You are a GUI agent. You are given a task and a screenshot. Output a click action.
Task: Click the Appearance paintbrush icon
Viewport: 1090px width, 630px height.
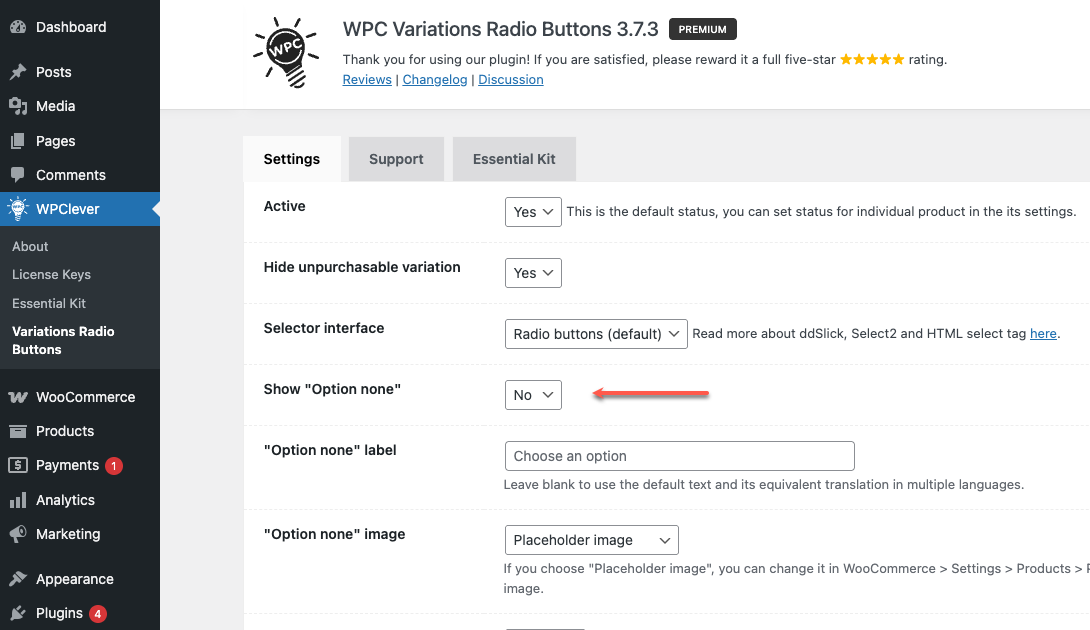click(x=18, y=579)
